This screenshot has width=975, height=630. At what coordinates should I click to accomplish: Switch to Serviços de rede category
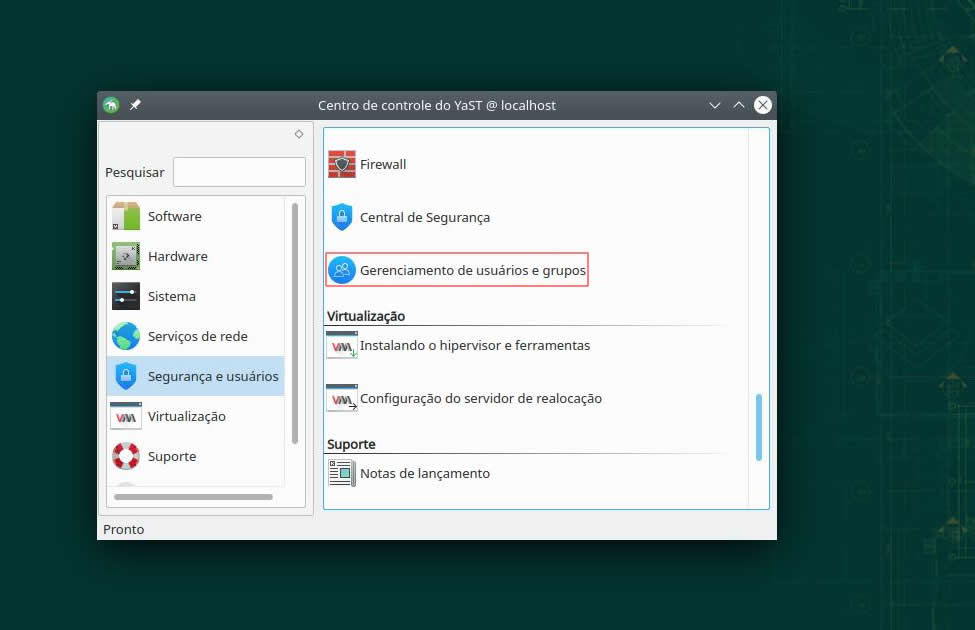tap(197, 336)
